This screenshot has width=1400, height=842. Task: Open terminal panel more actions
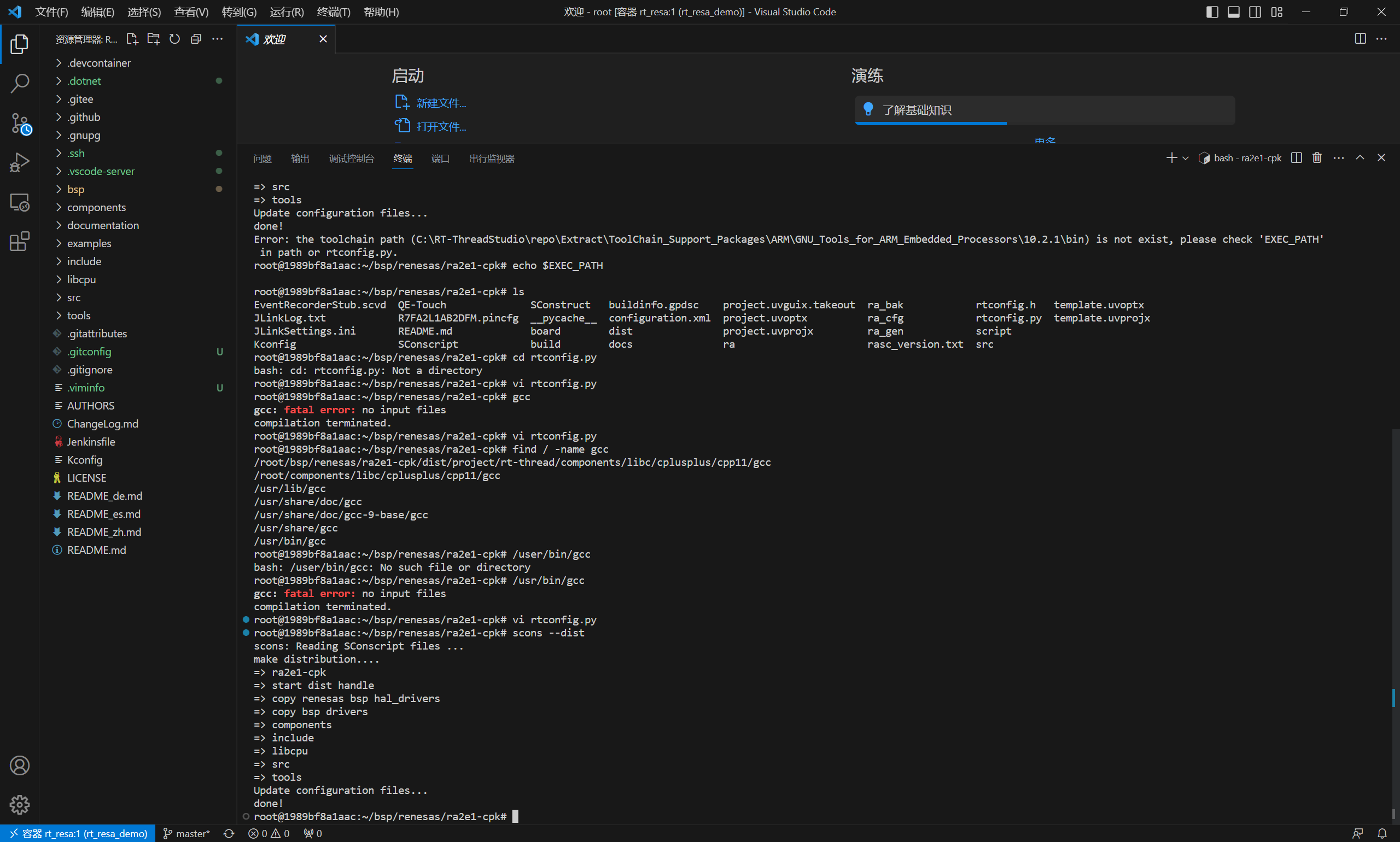click(1339, 157)
